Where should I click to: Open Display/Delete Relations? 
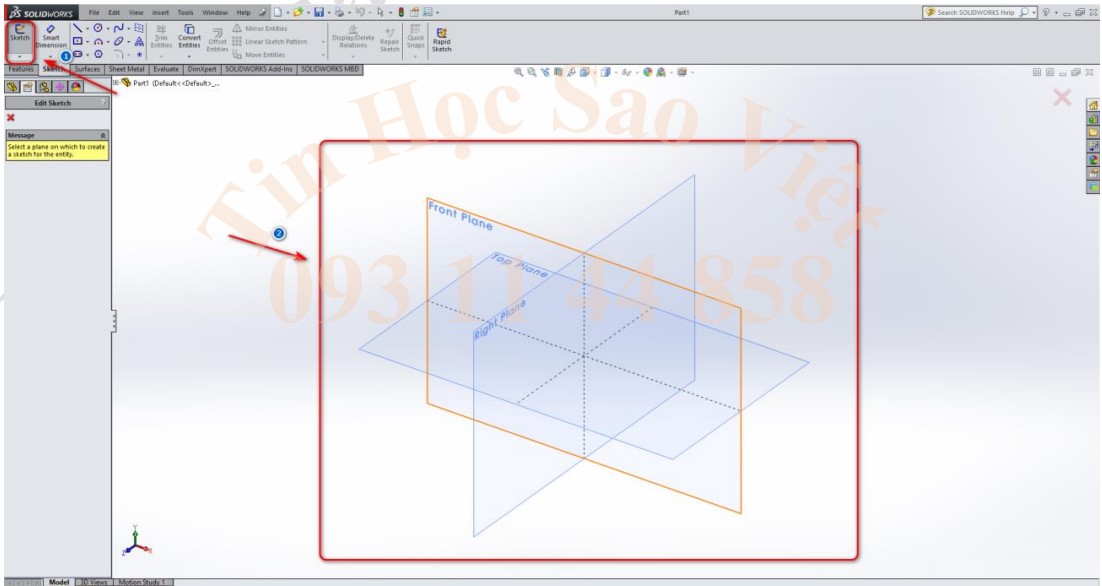click(355, 37)
